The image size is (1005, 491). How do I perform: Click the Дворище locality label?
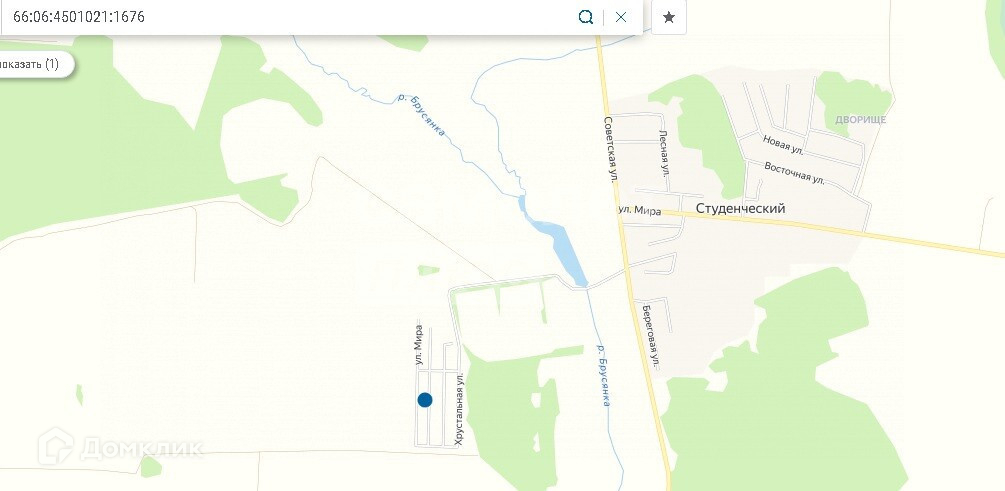click(x=860, y=120)
